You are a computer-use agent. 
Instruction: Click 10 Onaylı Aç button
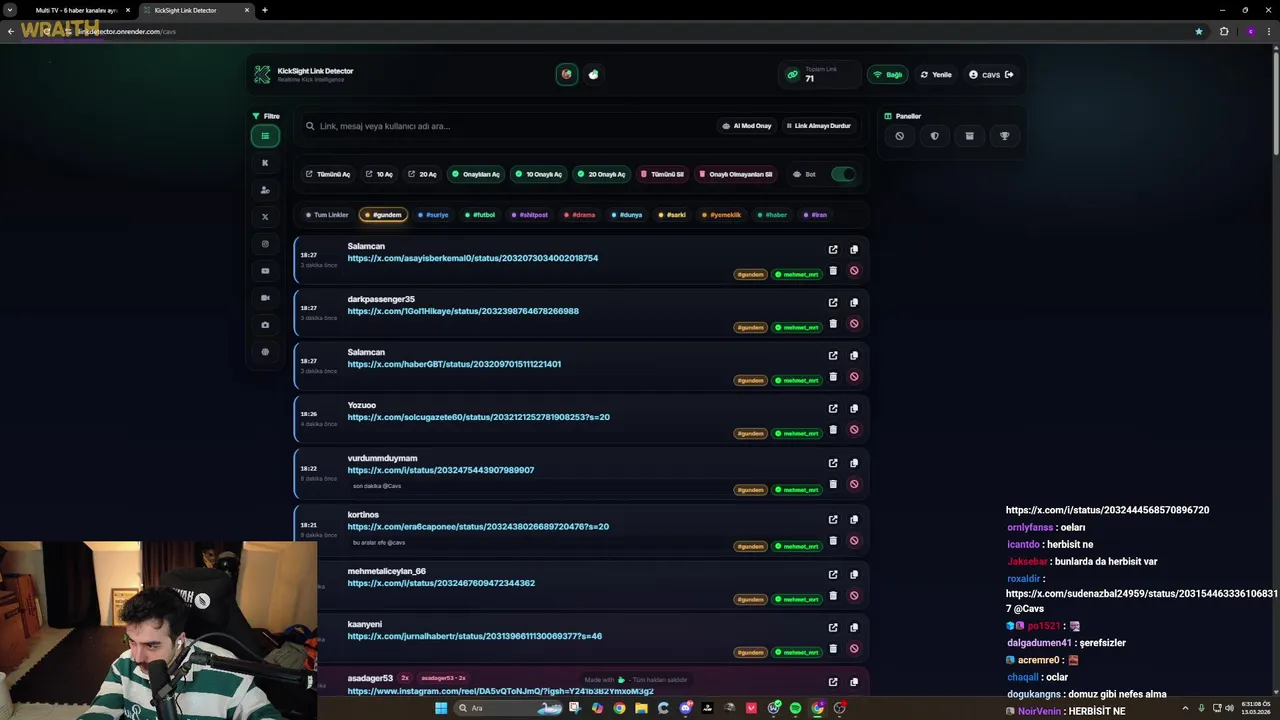538,174
